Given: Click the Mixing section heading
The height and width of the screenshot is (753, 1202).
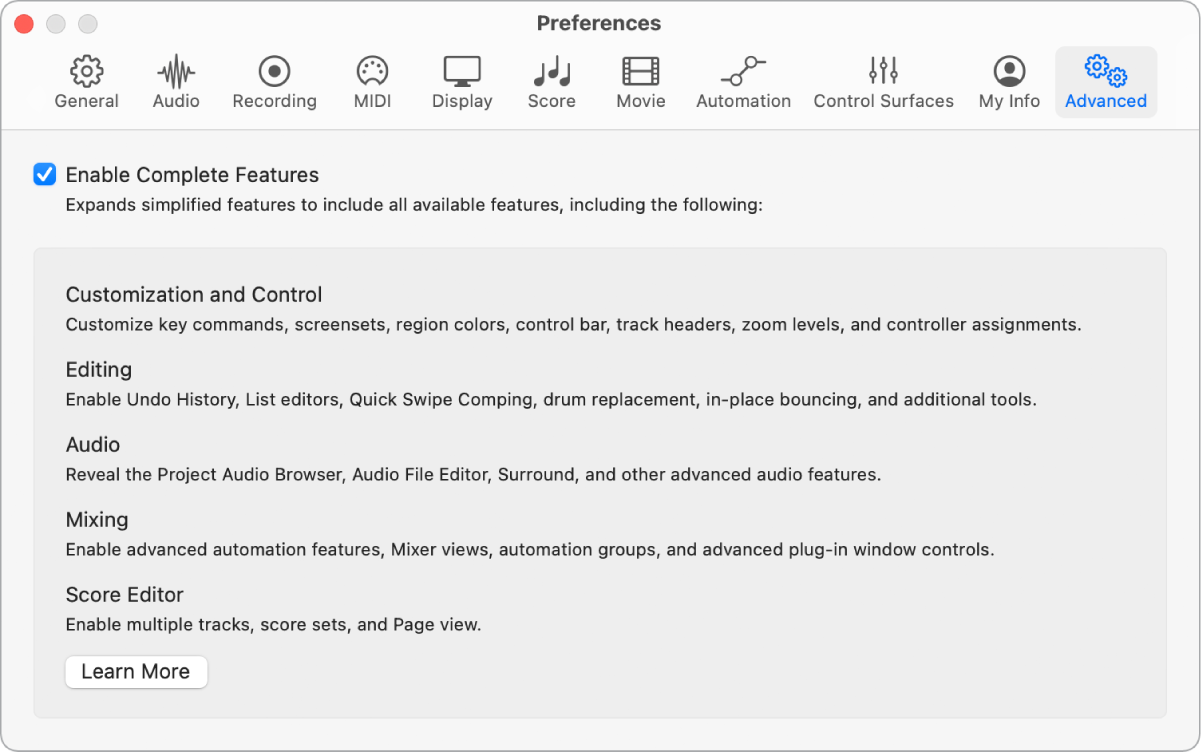Looking at the screenshot, I should (x=97, y=520).
